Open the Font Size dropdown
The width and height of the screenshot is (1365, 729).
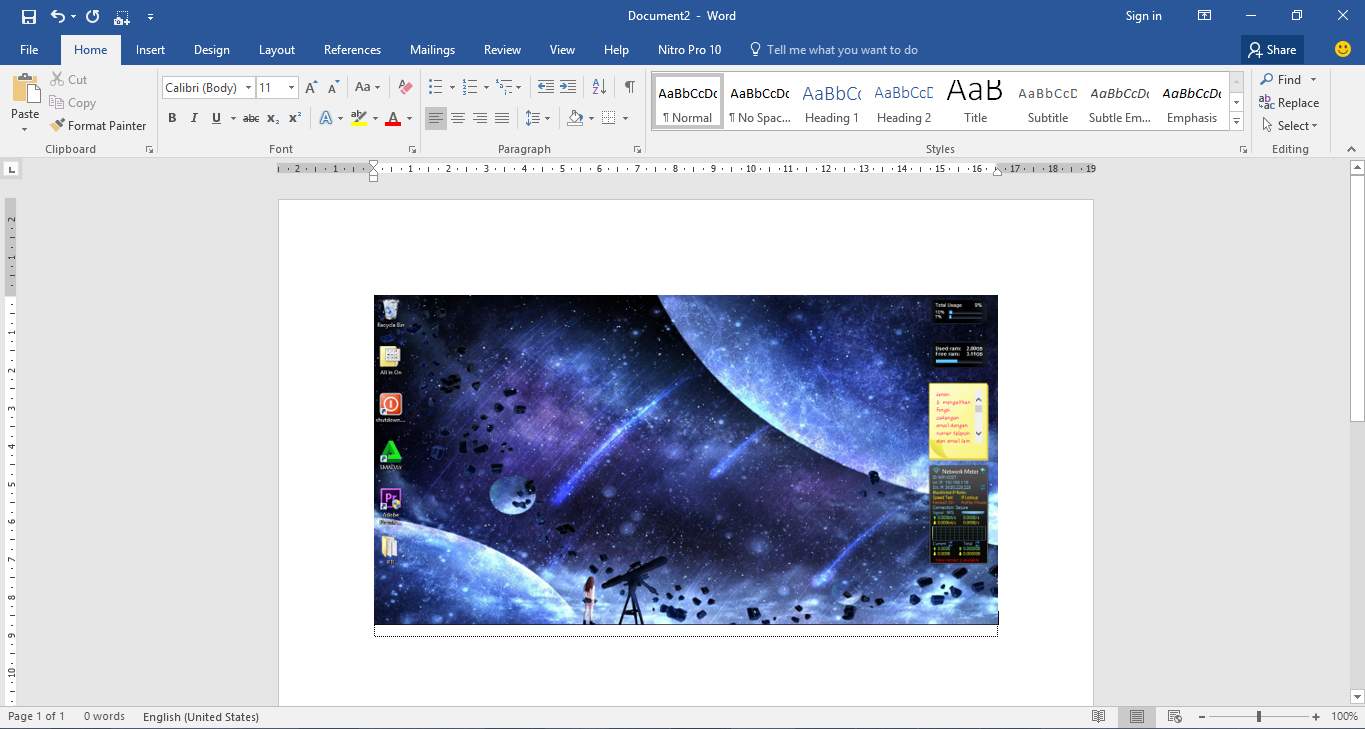tap(293, 87)
